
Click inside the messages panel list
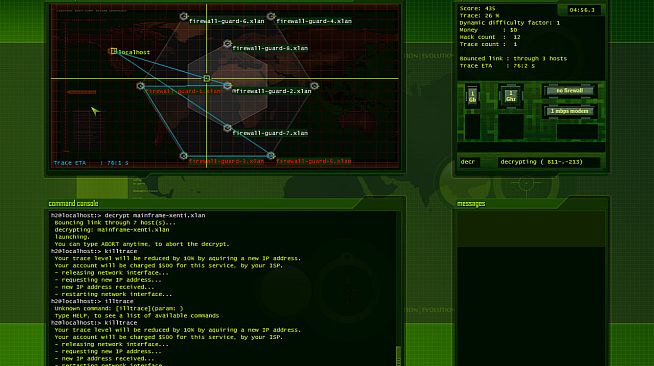click(x=531, y=288)
